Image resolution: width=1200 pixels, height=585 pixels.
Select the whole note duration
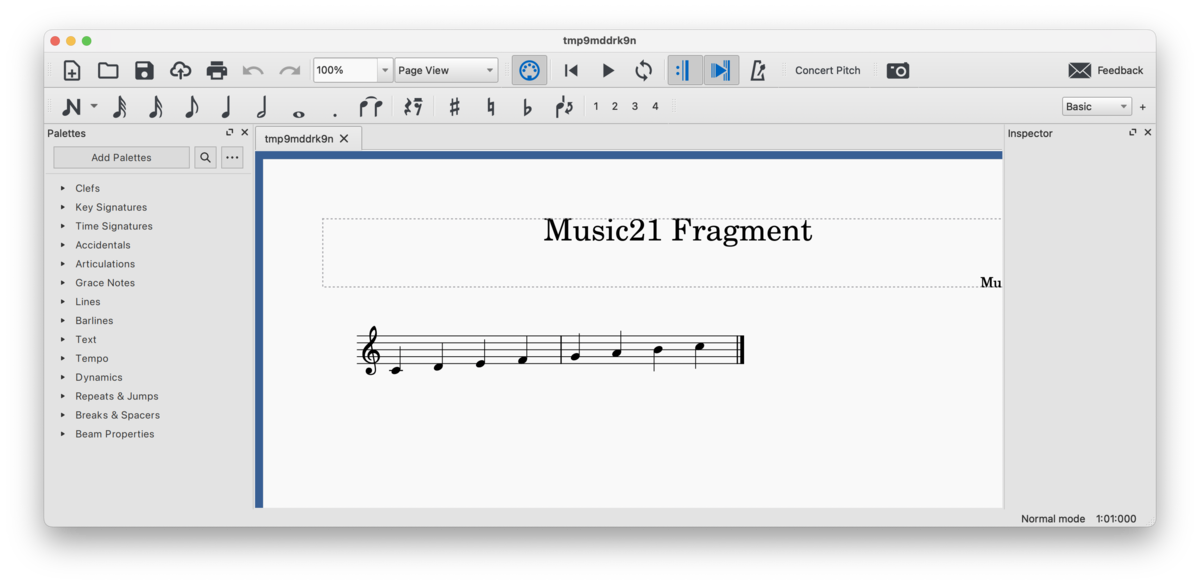297,106
